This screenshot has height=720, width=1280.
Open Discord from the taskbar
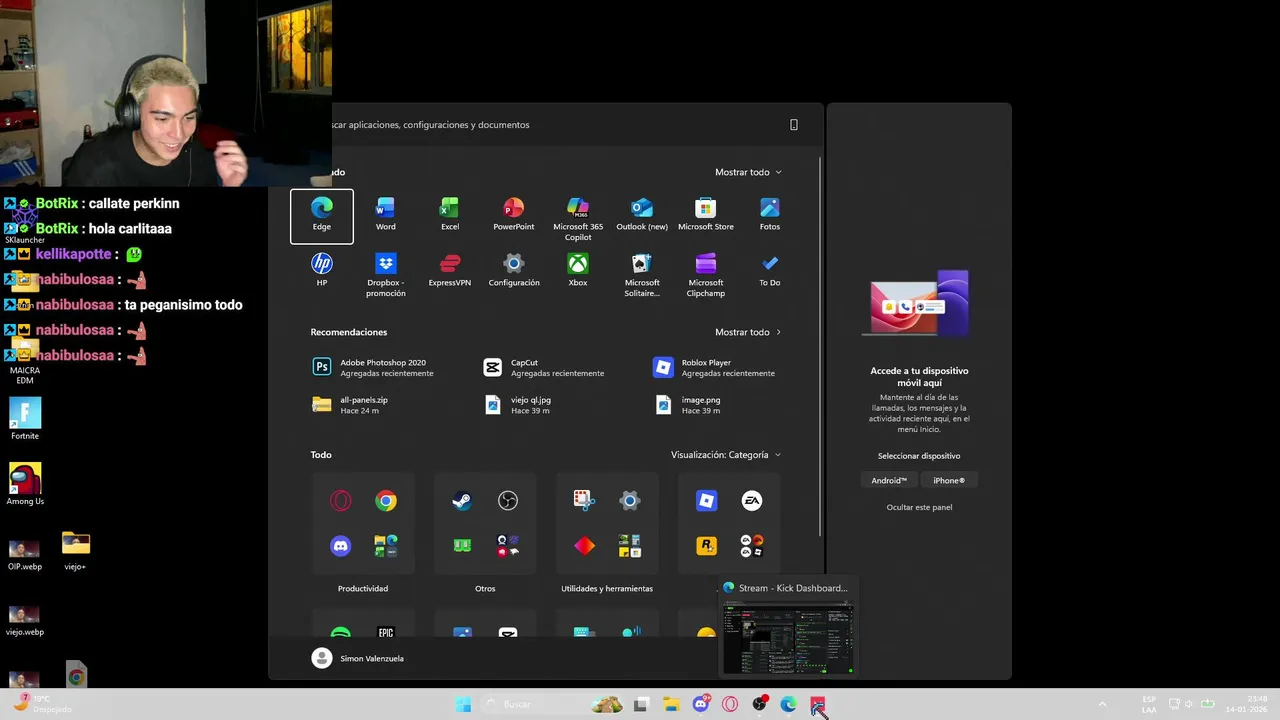[x=701, y=704]
